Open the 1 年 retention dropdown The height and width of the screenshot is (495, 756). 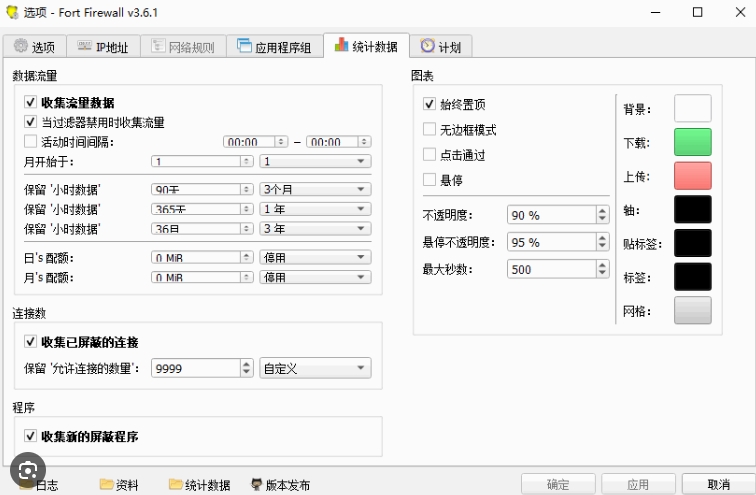point(315,209)
